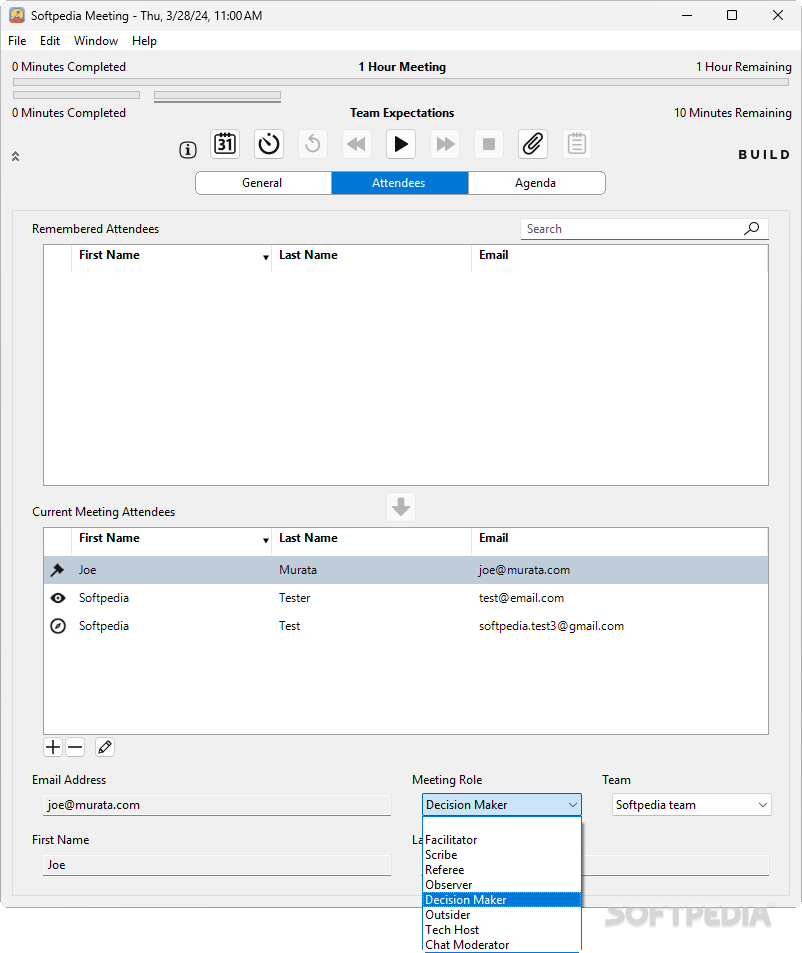Click the second agenda item progress bar
This screenshot has height=953, width=802.
tap(218, 95)
